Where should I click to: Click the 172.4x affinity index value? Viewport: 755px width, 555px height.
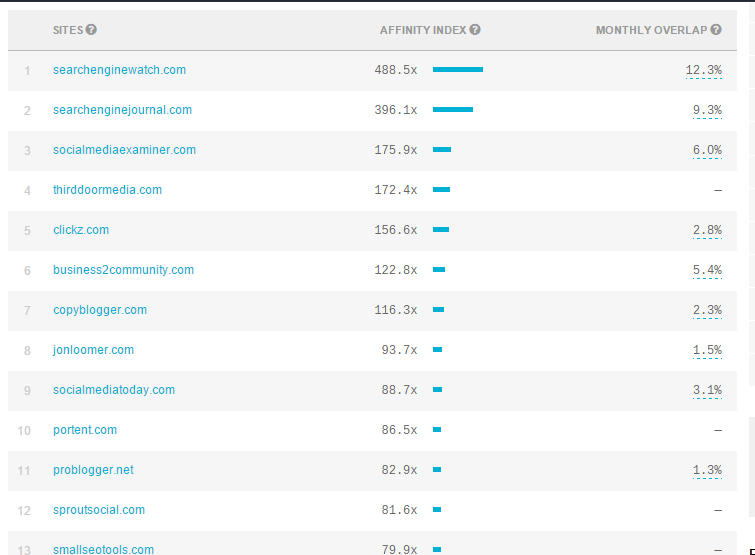pos(396,190)
